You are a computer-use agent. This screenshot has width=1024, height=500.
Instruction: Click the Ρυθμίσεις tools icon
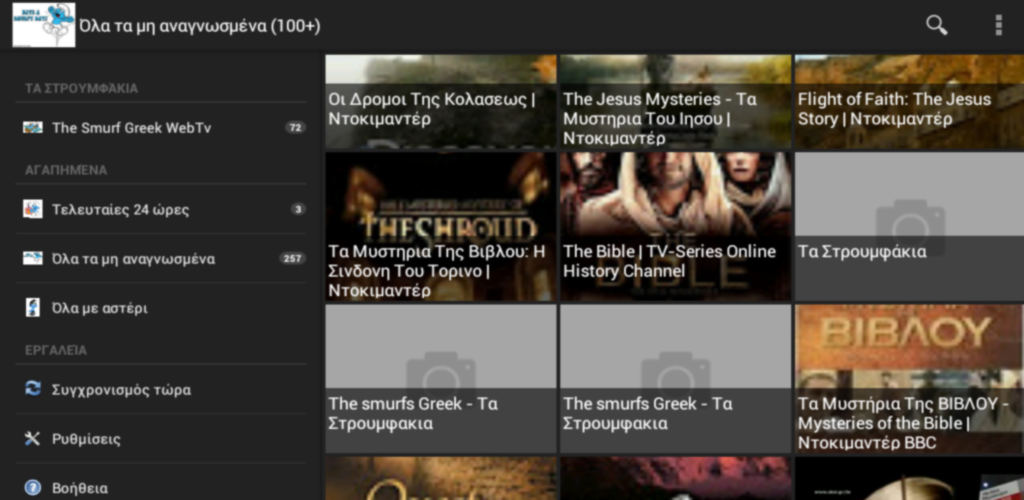point(33,439)
